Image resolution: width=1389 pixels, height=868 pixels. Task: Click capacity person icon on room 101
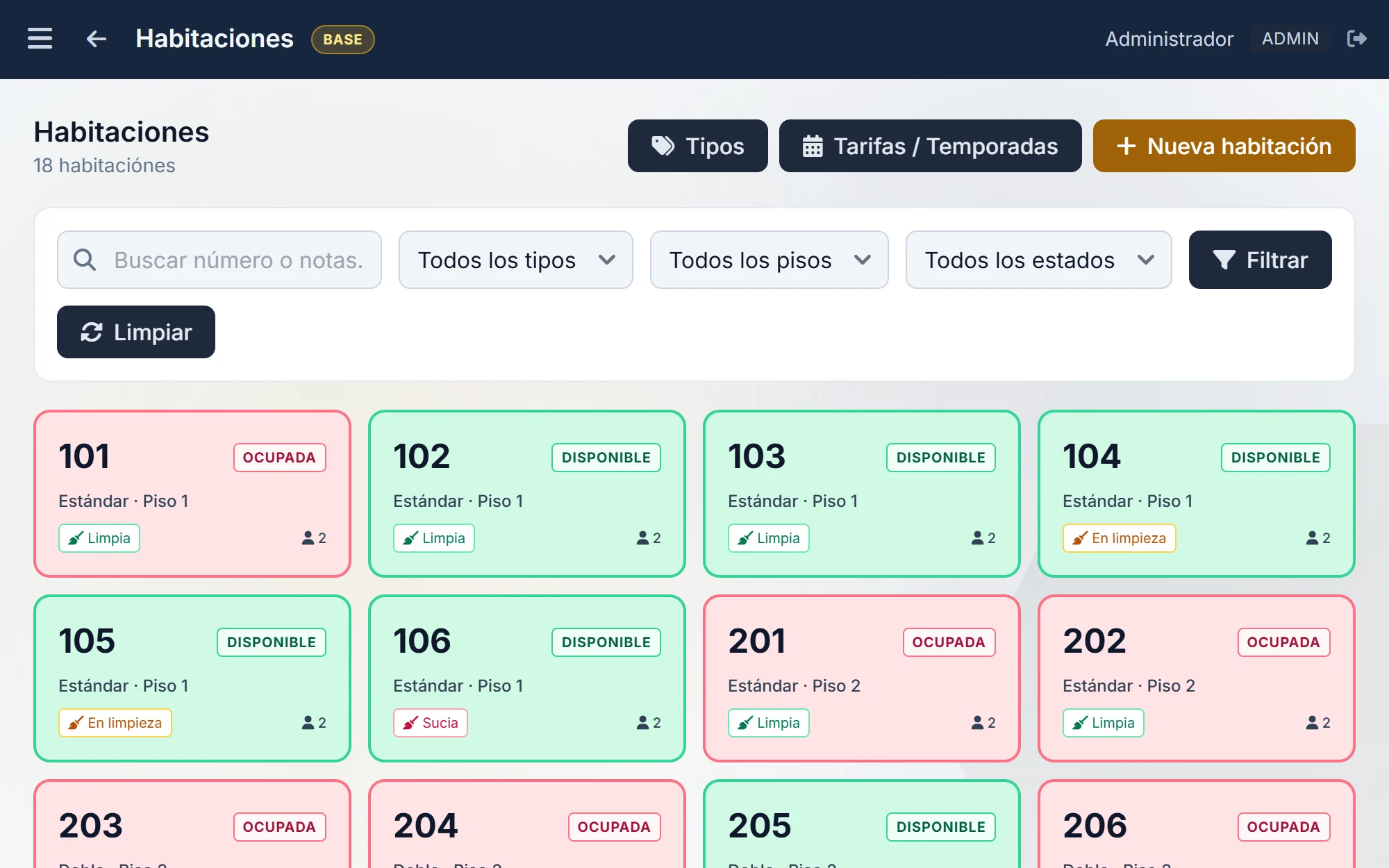(x=308, y=538)
